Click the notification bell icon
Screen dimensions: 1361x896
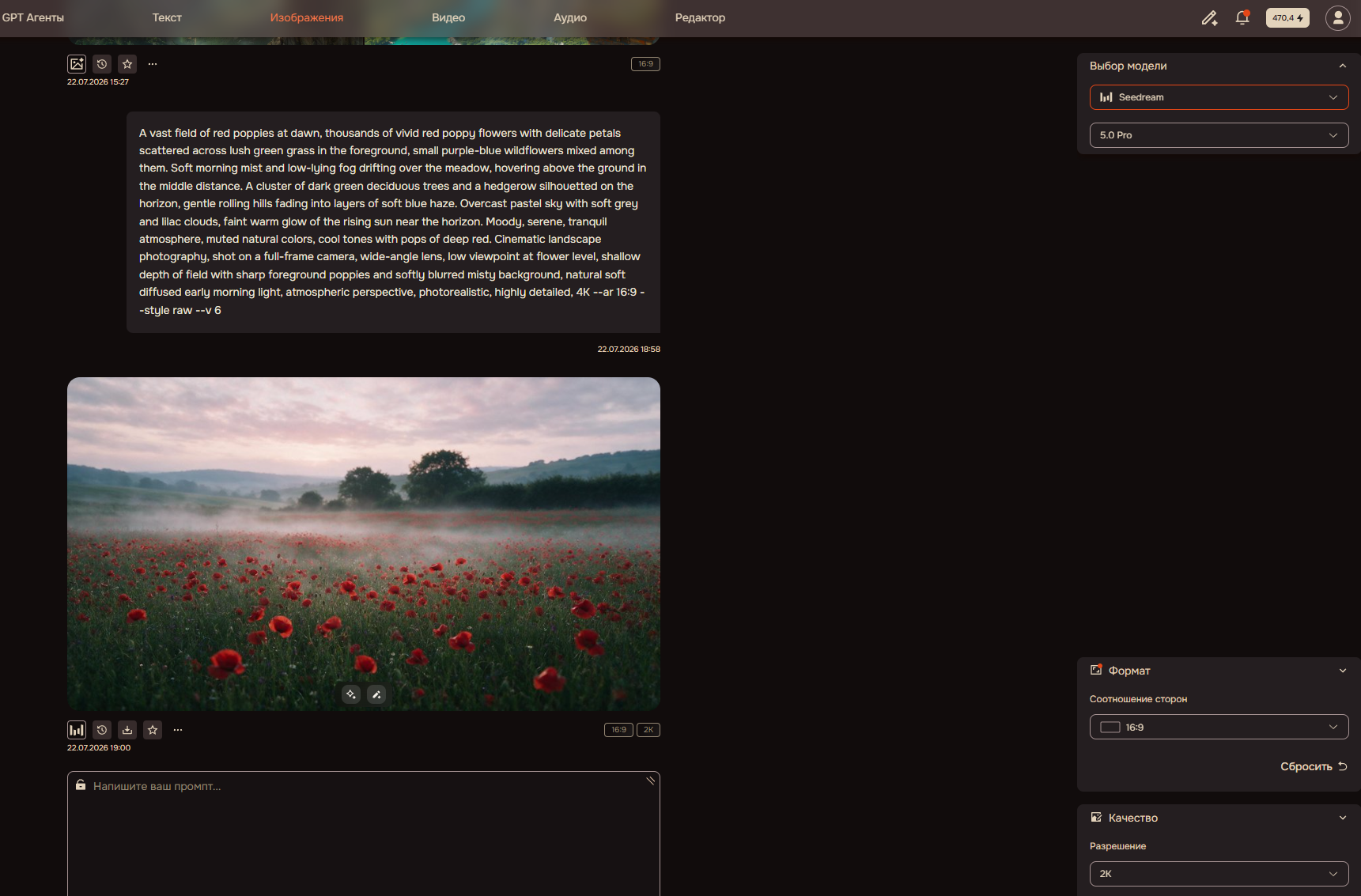point(1242,17)
